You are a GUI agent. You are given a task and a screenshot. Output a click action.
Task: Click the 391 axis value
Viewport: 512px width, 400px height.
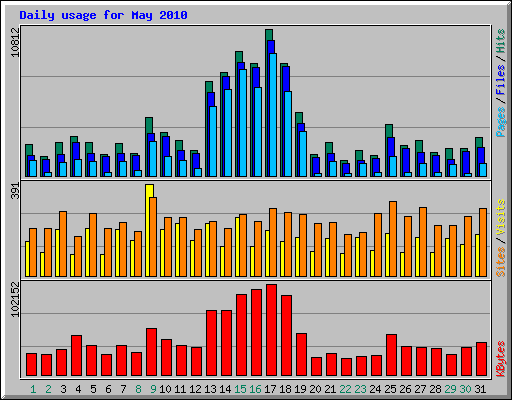(x=15, y=191)
